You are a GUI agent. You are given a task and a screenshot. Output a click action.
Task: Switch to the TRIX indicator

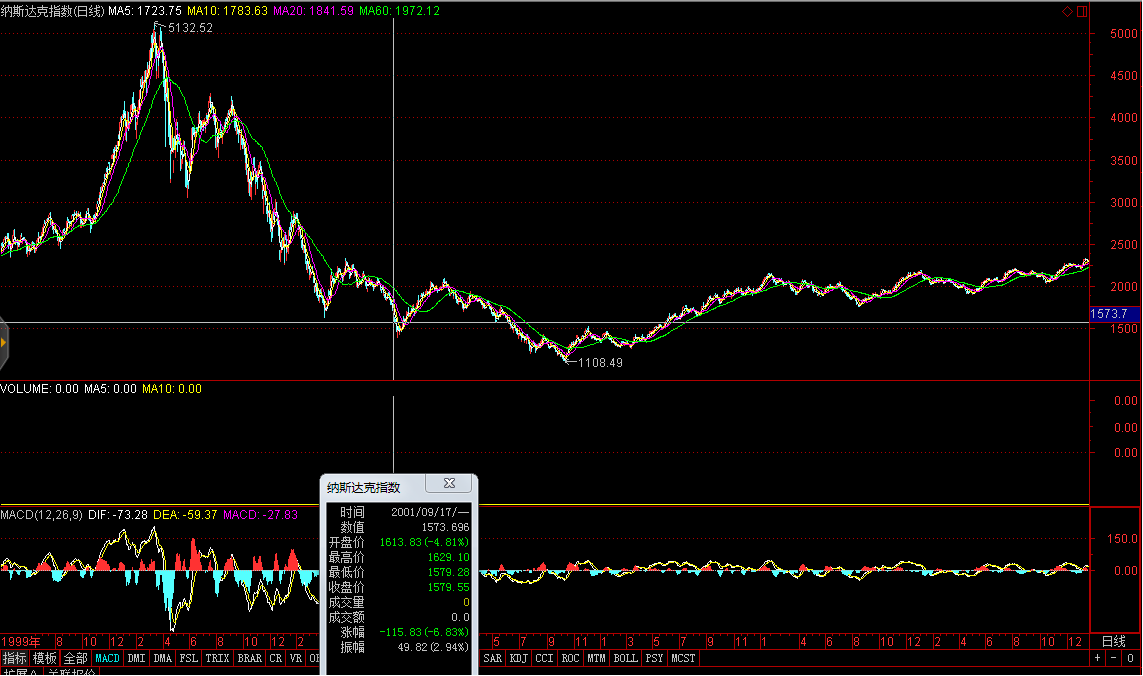(217, 658)
